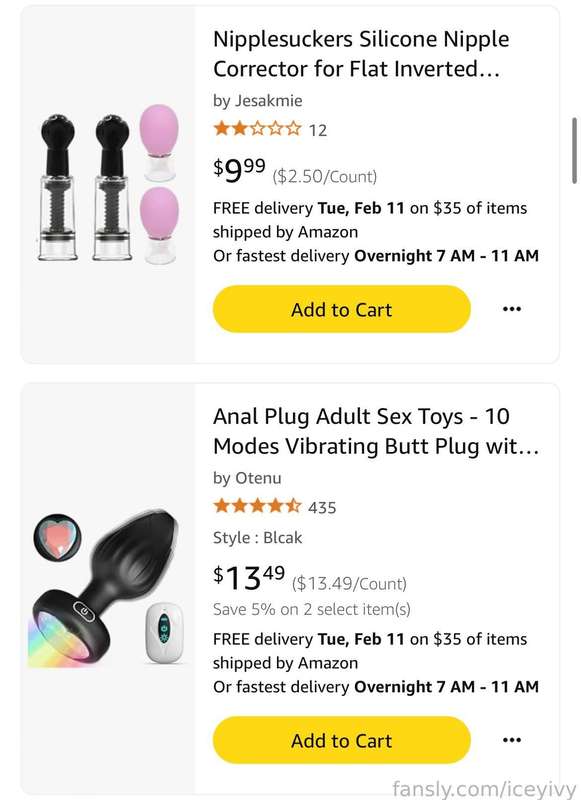View the Jesakmie brand page

click(258, 101)
